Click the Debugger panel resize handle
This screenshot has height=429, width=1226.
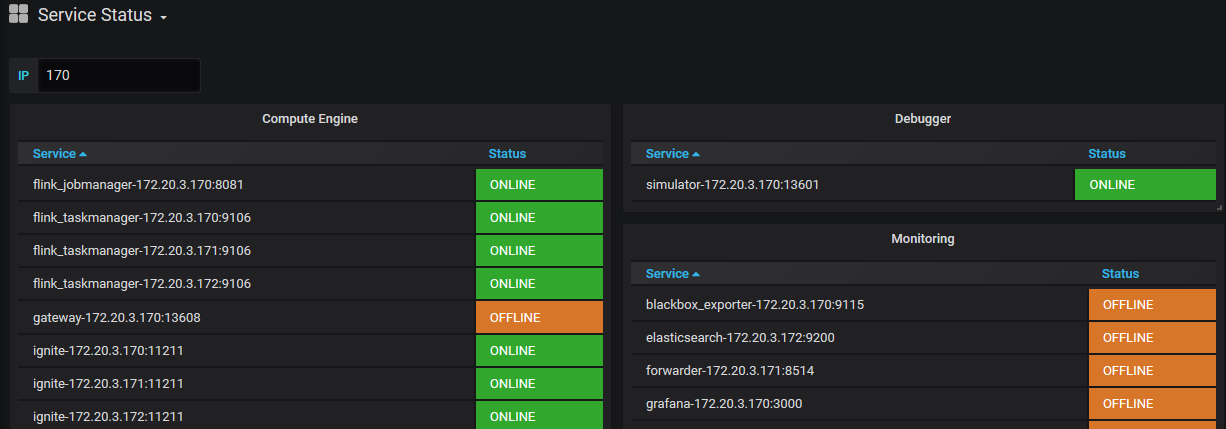point(1219,208)
